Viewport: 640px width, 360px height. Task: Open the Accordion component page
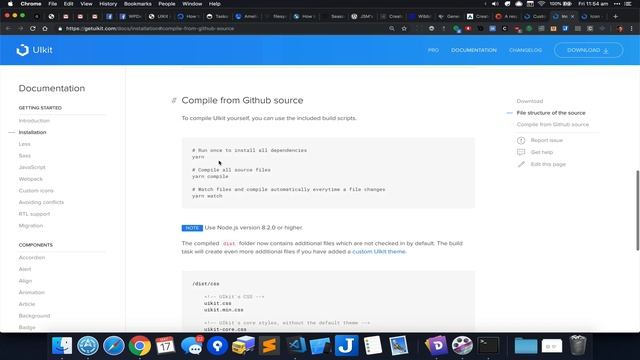pyautogui.click(x=32, y=258)
